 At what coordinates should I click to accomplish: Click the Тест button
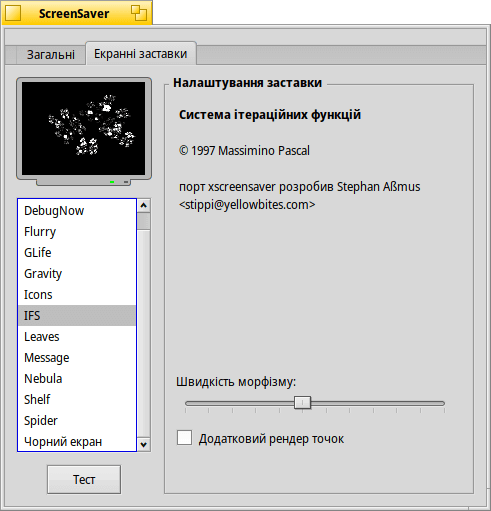tap(84, 479)
